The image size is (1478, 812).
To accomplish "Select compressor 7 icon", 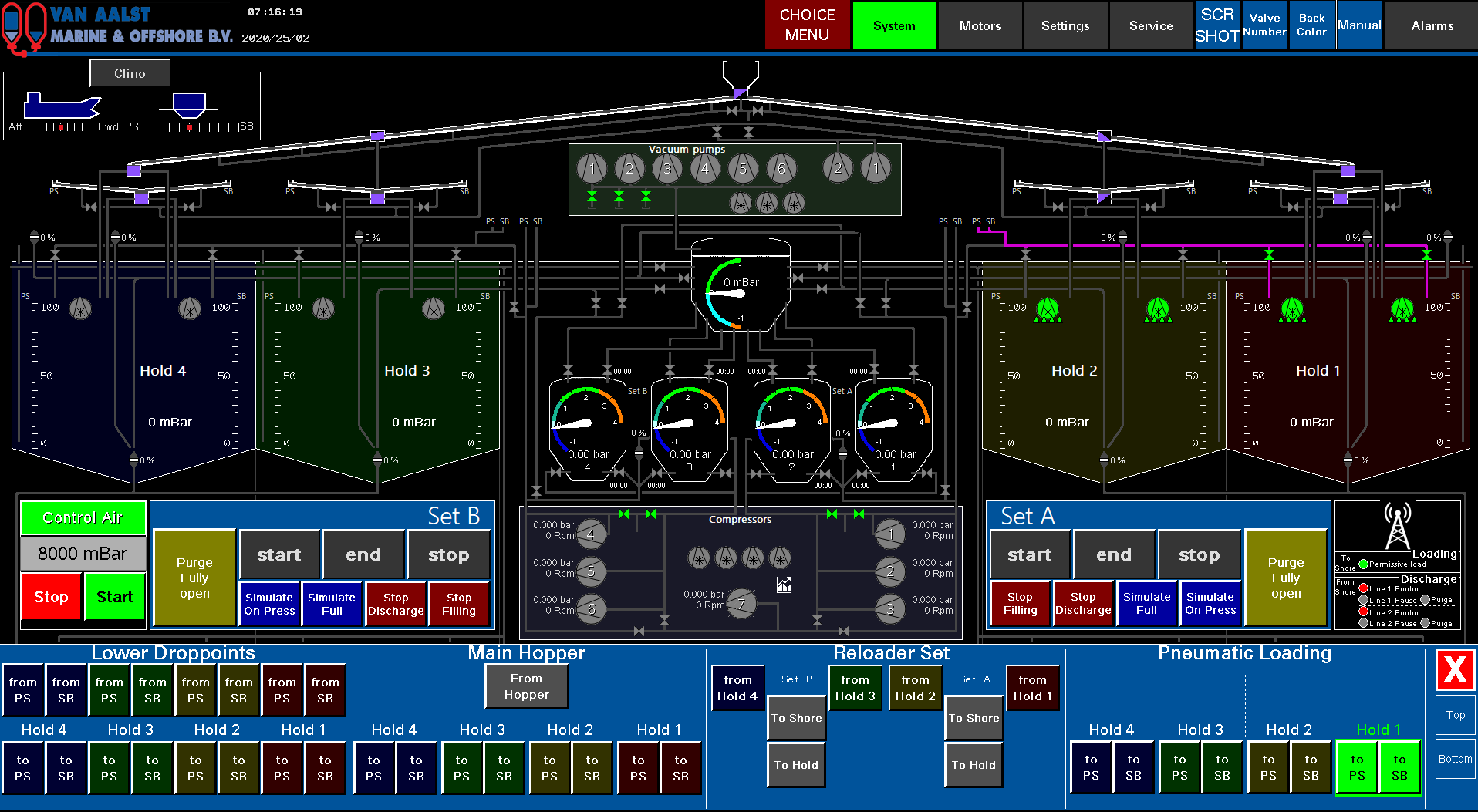I will (x=742, y=604).
